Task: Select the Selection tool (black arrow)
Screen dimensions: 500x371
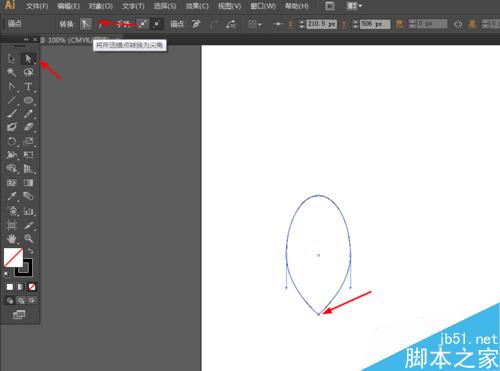Action: [x=12, y=59]
